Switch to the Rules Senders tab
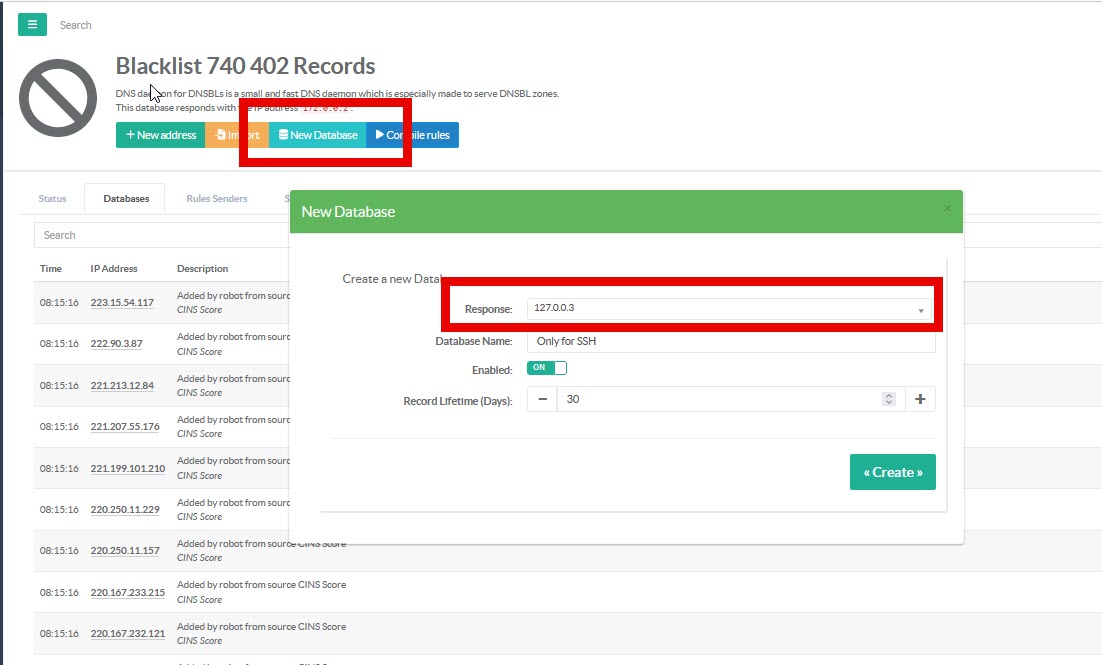This screenshot has height=665, width=1102. point(217,198)
